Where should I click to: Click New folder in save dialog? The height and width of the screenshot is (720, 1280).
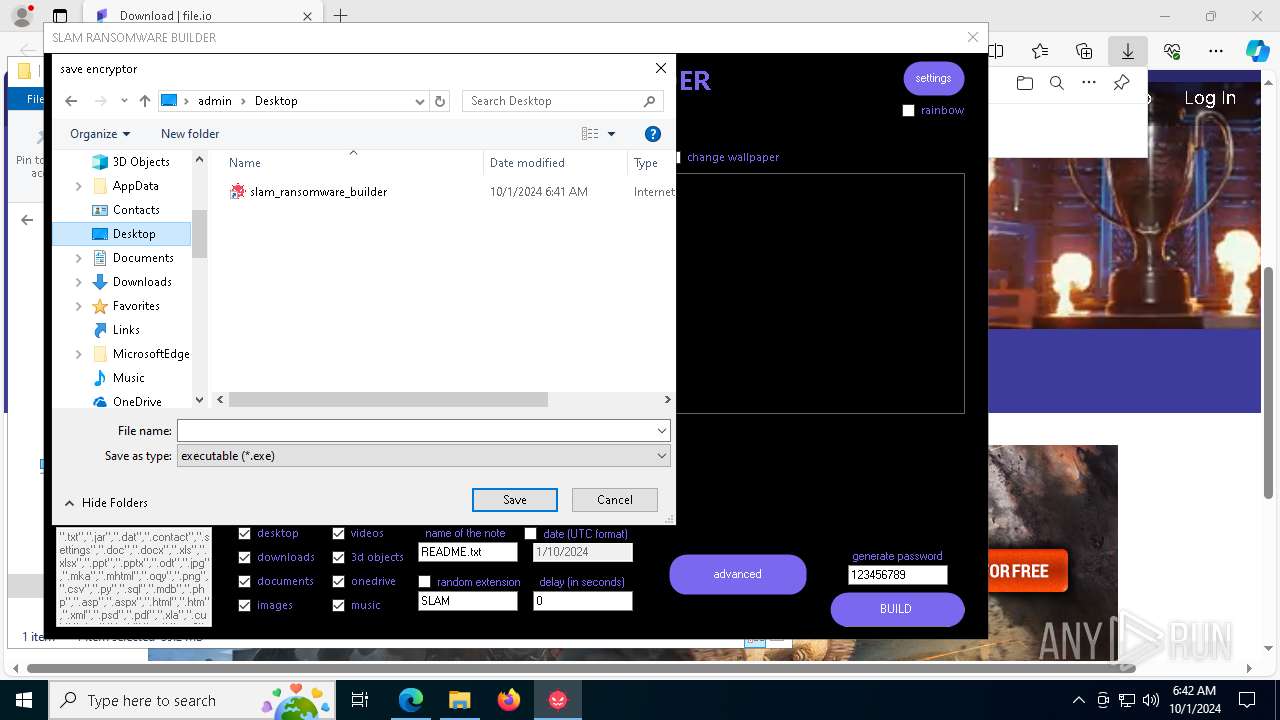click(x=190, y=134)
